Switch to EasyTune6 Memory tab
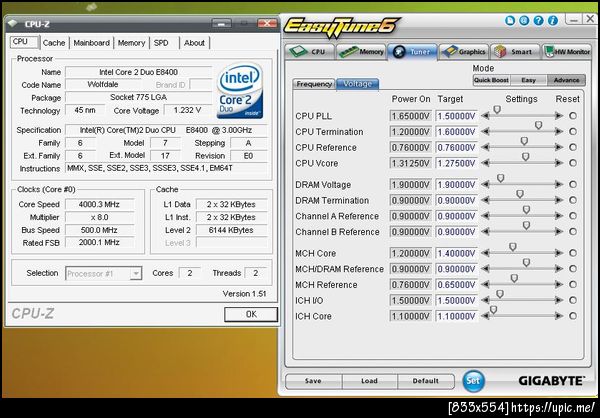600x418 pixels. [361, 52]
